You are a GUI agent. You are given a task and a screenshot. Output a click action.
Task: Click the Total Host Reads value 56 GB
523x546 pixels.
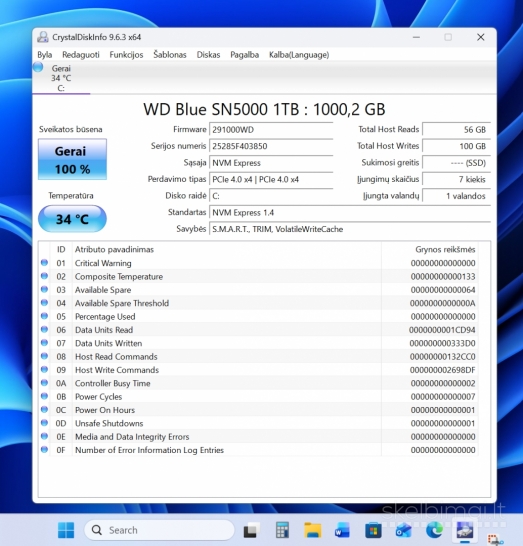tap(456, 130)
